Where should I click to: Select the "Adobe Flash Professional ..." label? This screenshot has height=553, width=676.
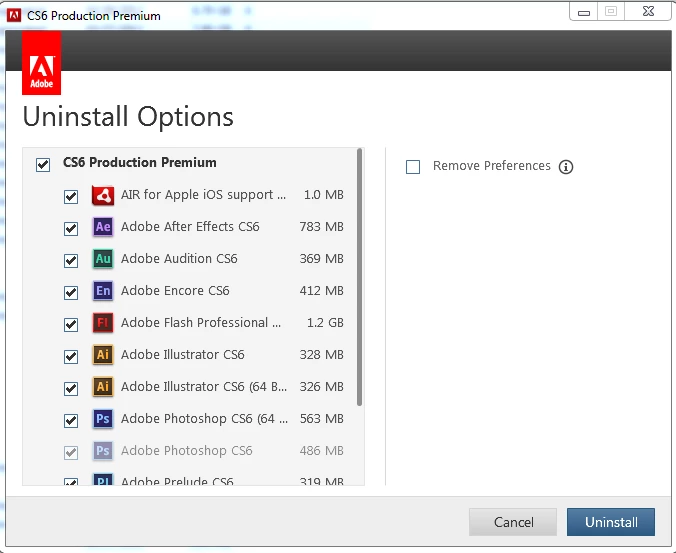point(201,322)
